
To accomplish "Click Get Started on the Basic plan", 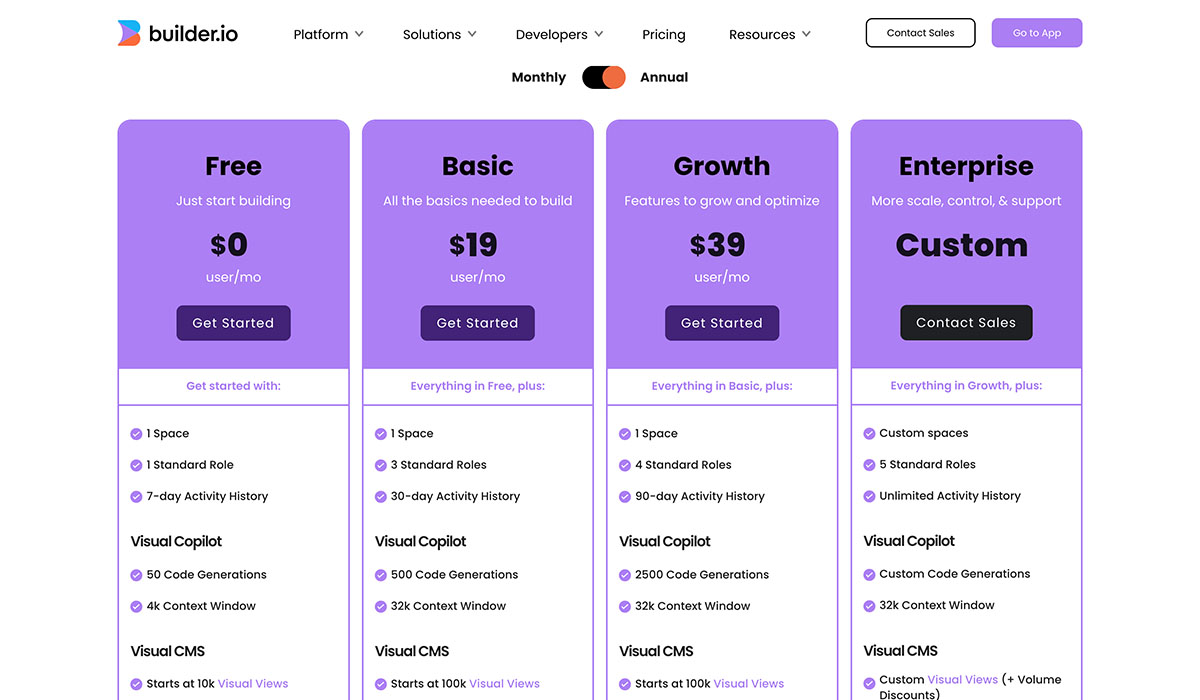I will (x=477, y=323).
